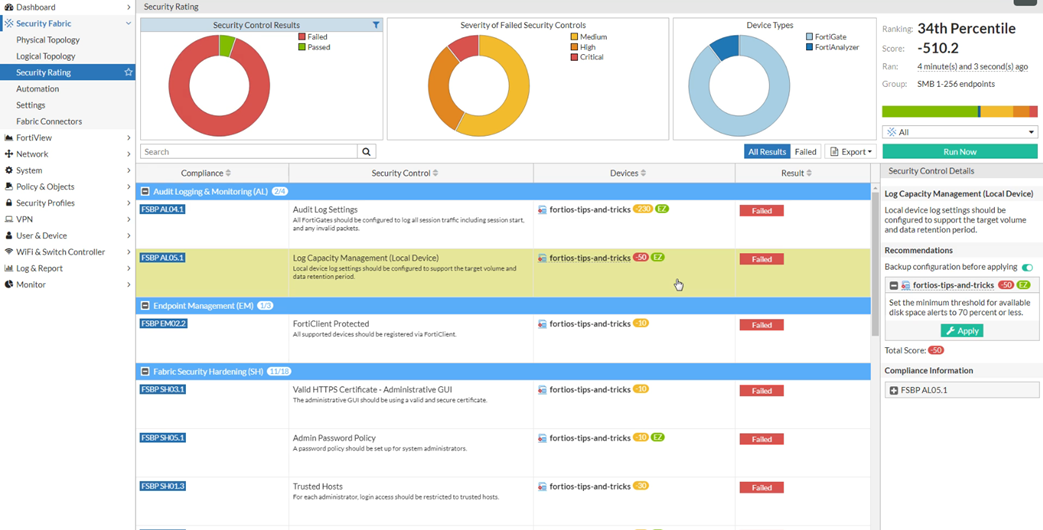Image resolution: width=1043 pixels, height=530 pixels.
Task: Toggle Backup configuration before applying switch
Action: 1028,267
